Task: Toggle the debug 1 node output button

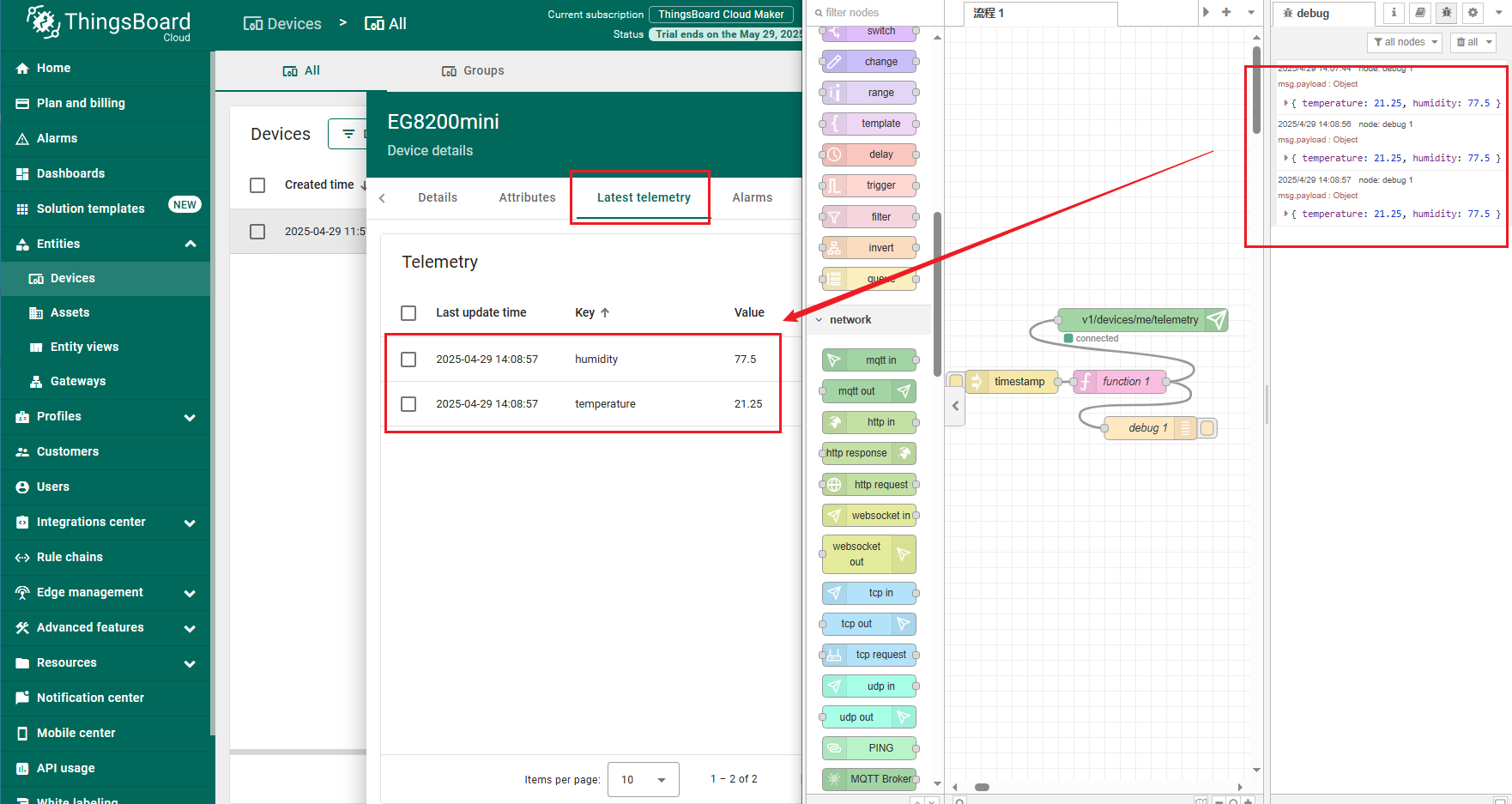Action: [1207, 428]
